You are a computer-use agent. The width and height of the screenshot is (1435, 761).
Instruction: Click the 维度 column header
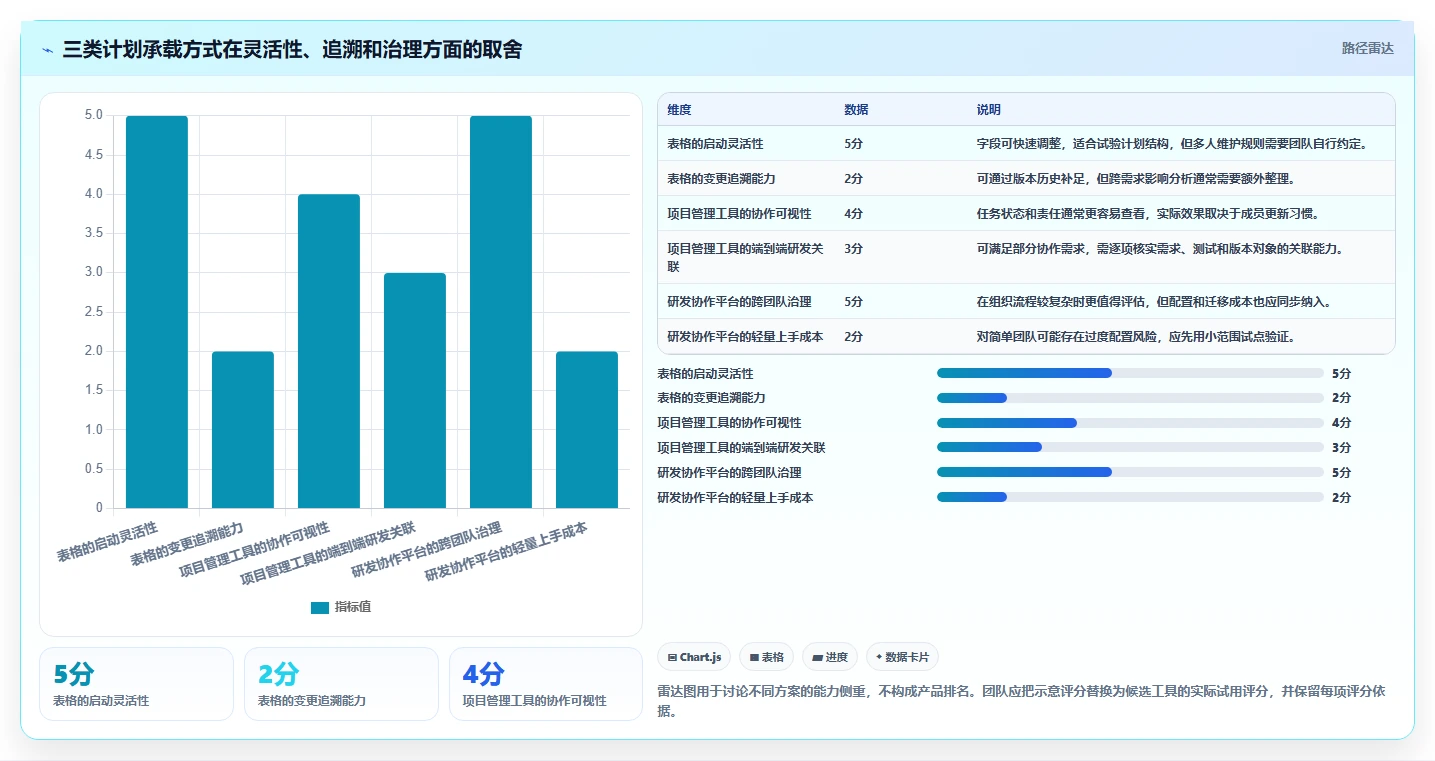(x=680, y=110)
